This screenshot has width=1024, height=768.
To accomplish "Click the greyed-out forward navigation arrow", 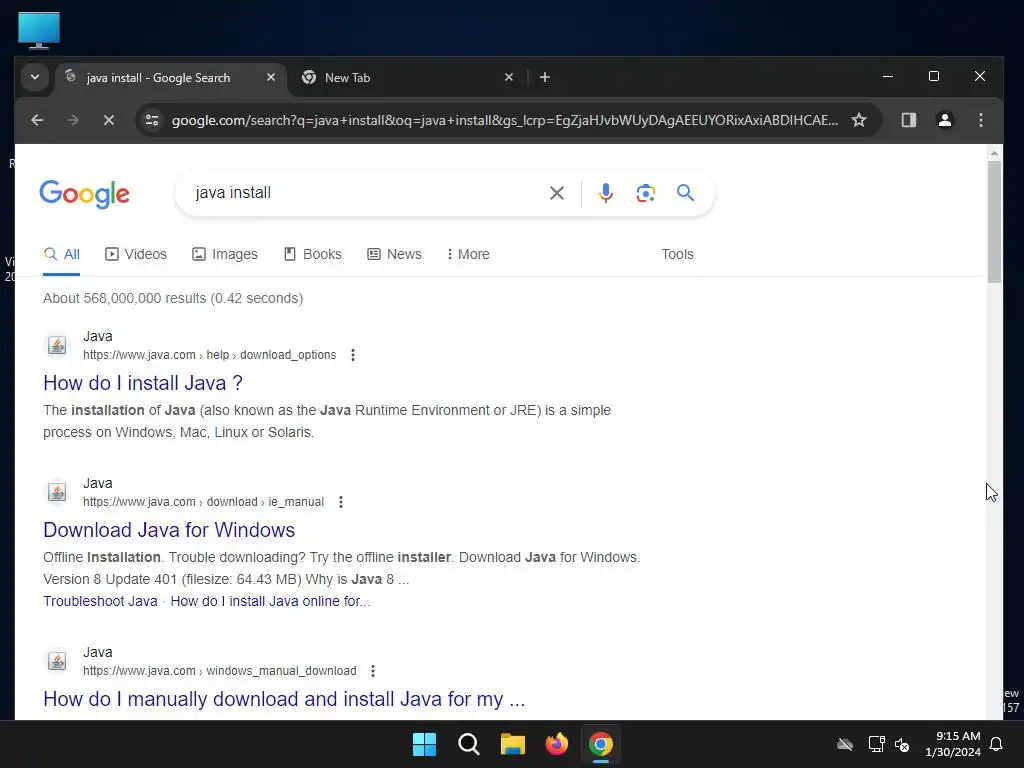I will [72, 120].
